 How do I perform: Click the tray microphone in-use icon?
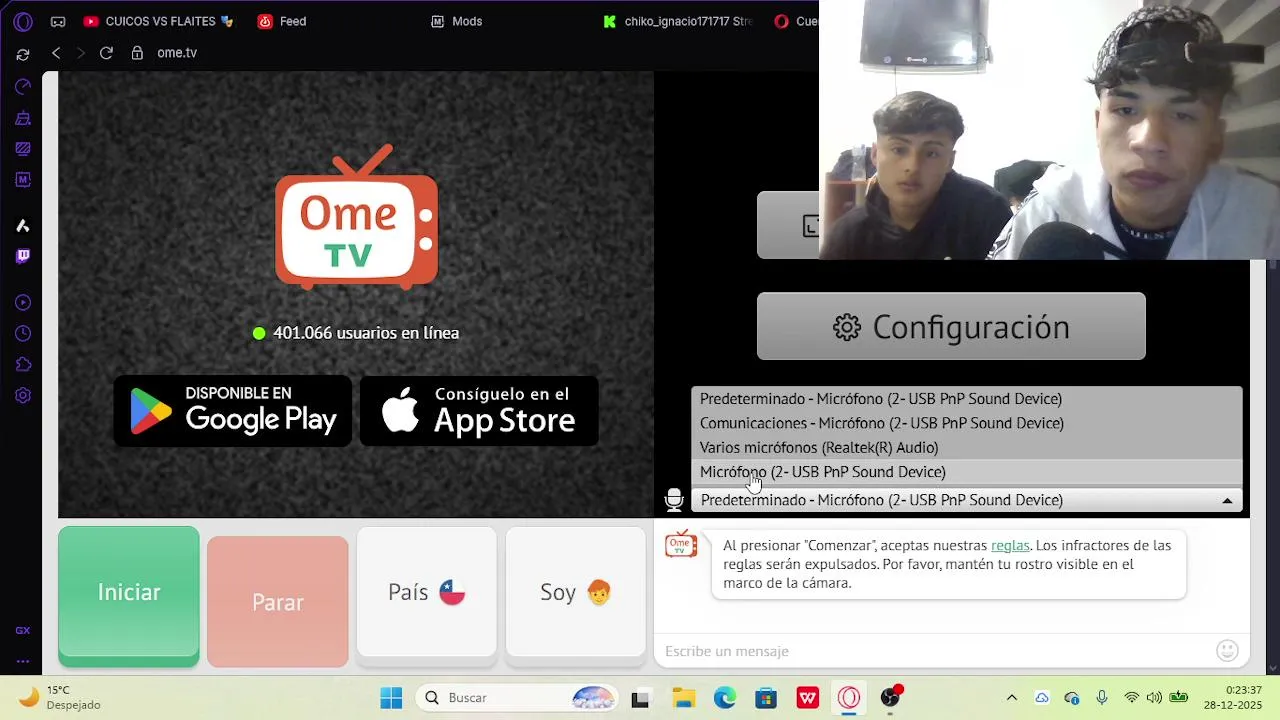coord(1102,698)
